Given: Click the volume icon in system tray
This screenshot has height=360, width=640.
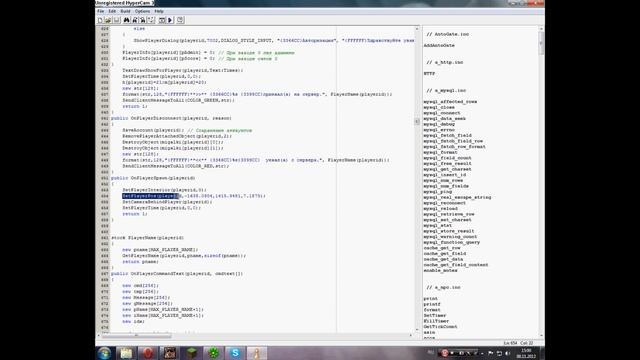Looking at the screenshot, I should (507, 353).
